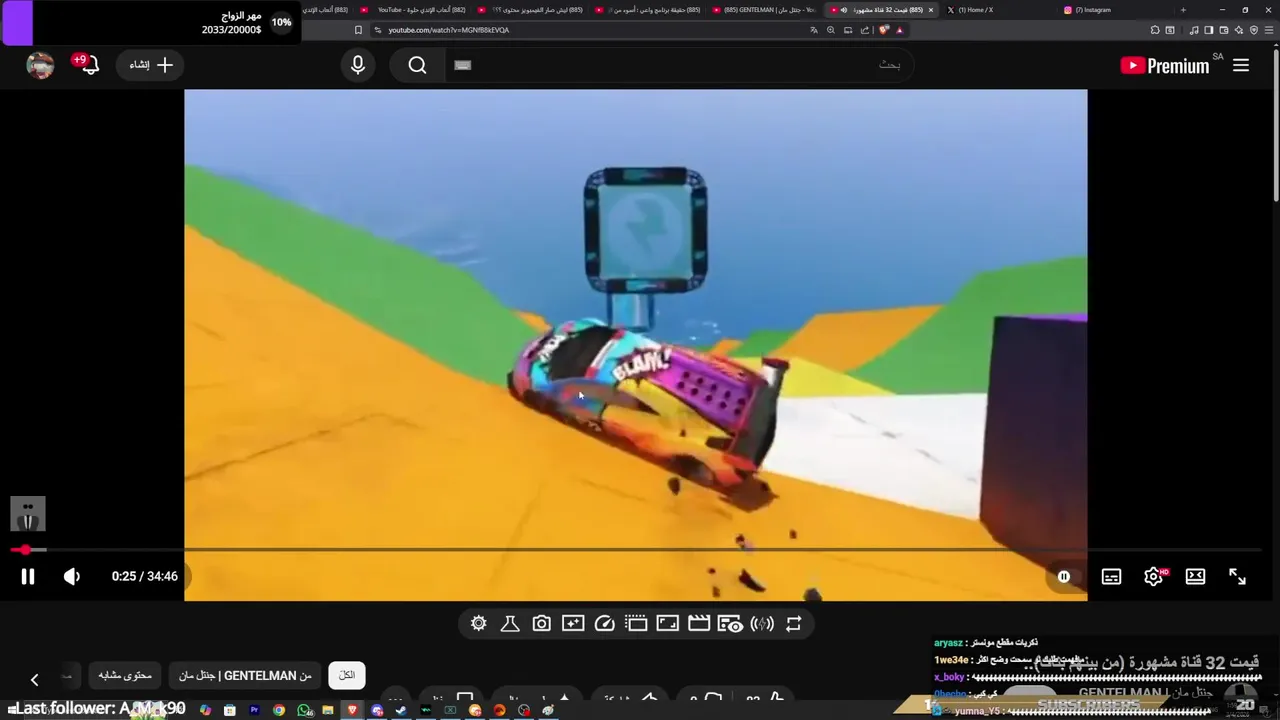Image resolution: width=1280 pixels, height=720 pixels.
Task: Open account avatar menu
Action: tap(40, 65)
